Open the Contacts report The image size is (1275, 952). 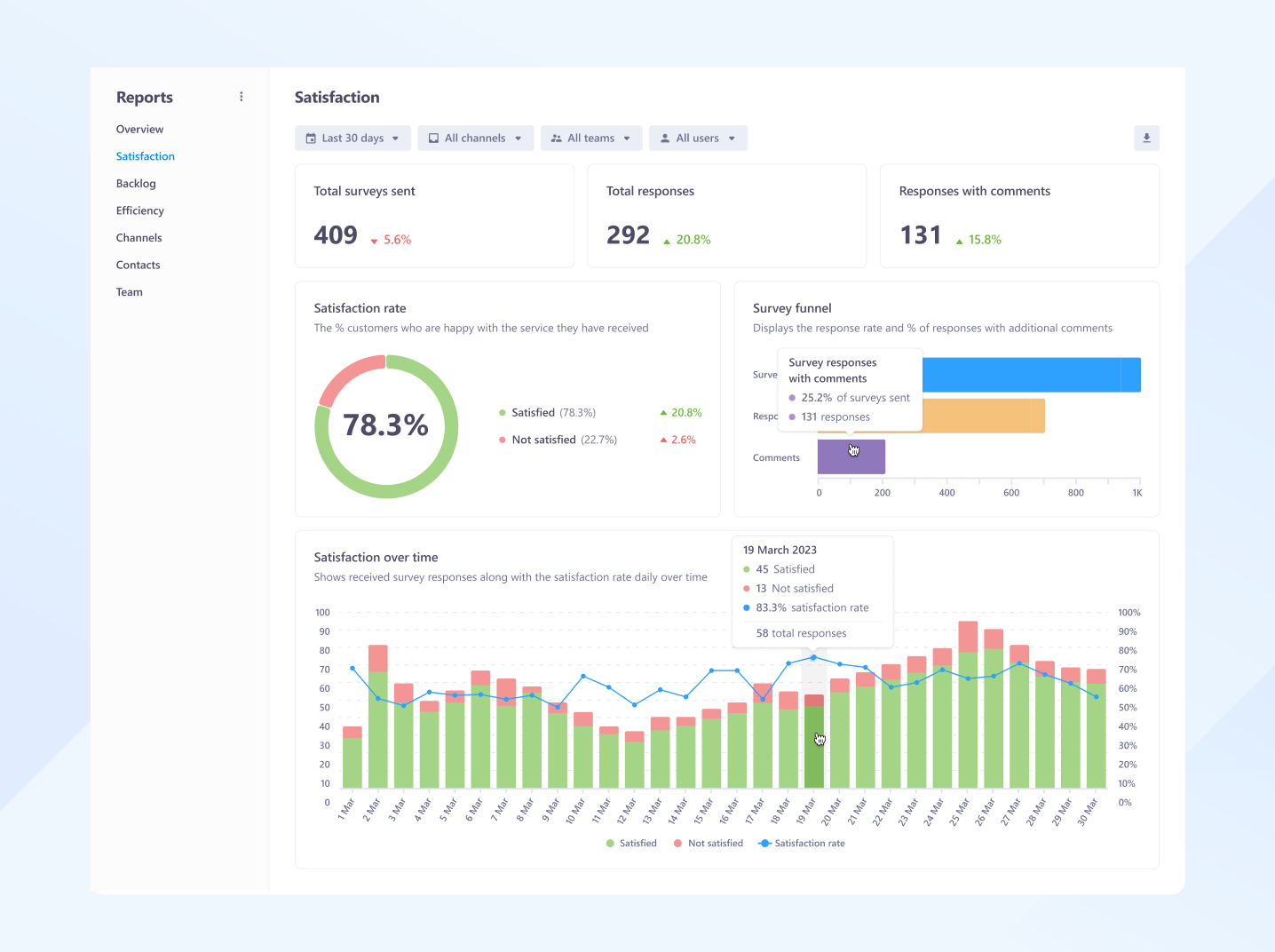click(139, 265)
